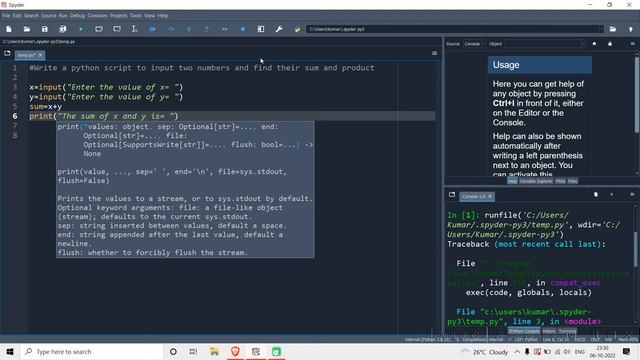Go to parent directory arrow icon
Viewport: 640px width, 360px height.
coord(631,29)
